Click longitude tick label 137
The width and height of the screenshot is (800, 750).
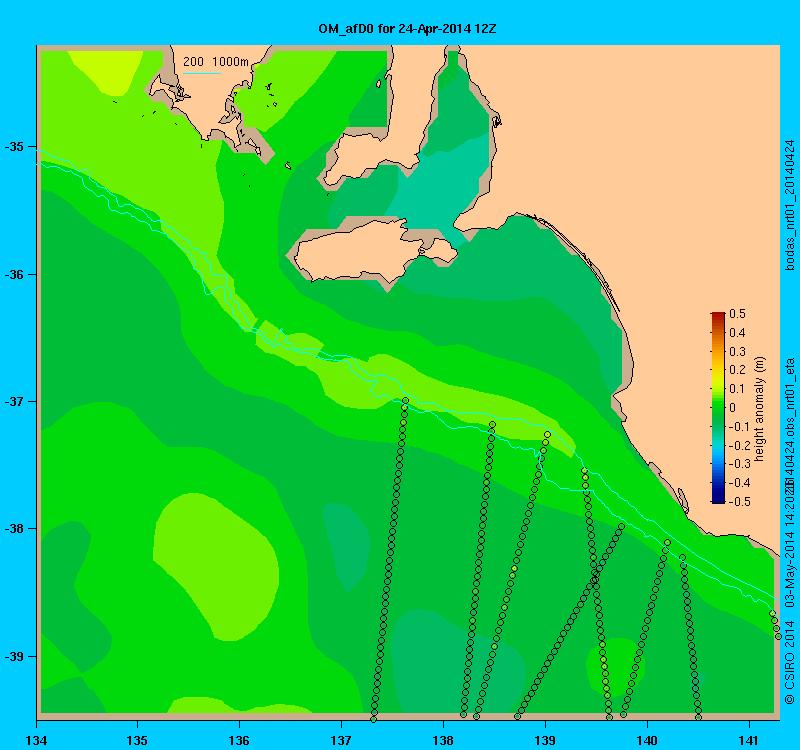click(341, 740)
